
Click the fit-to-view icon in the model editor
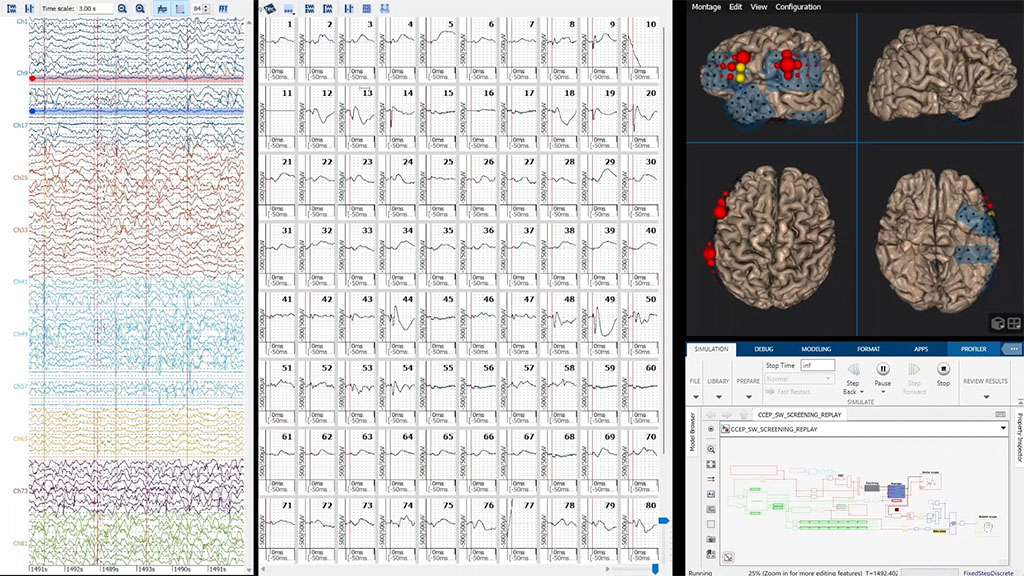tap(711, 464)
